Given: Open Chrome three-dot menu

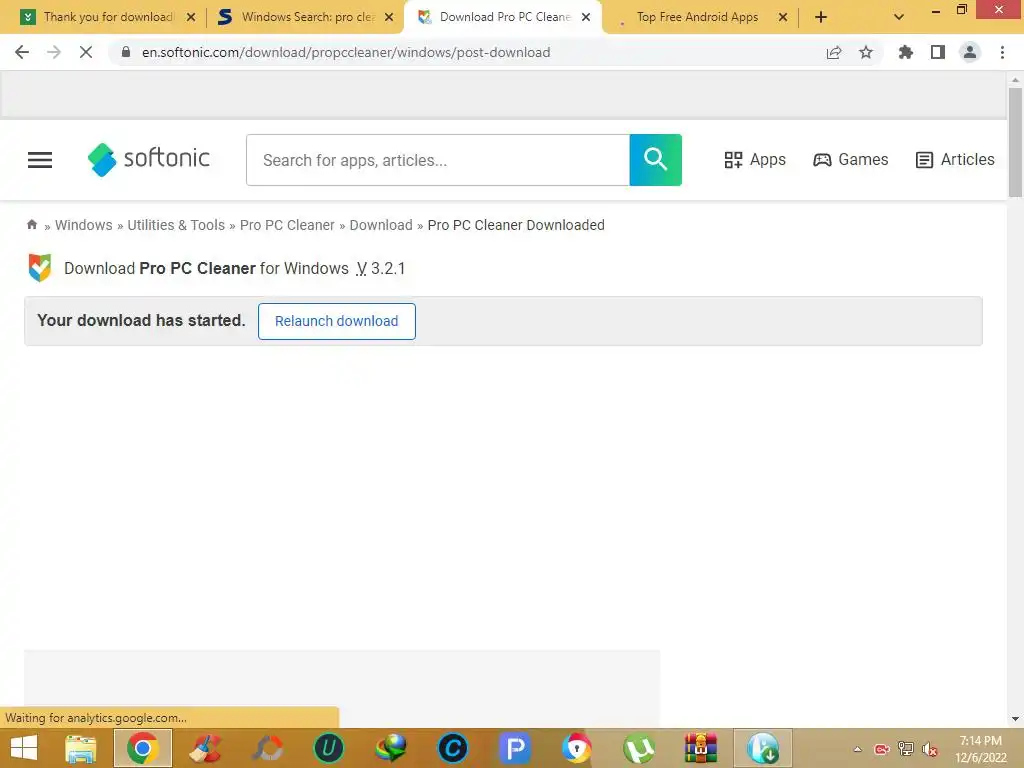Looking at the screenshot, I should click(x=1002, y=52).
